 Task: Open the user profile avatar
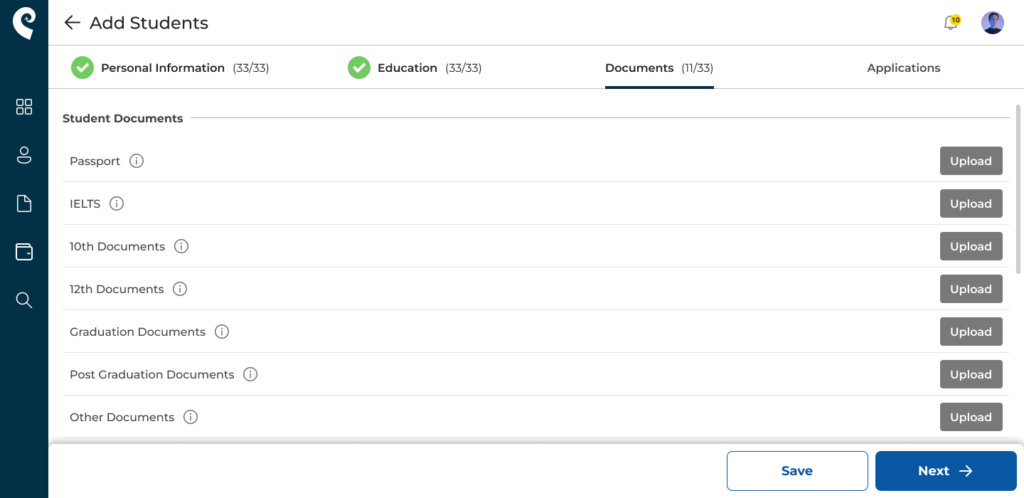pos(992,23)
